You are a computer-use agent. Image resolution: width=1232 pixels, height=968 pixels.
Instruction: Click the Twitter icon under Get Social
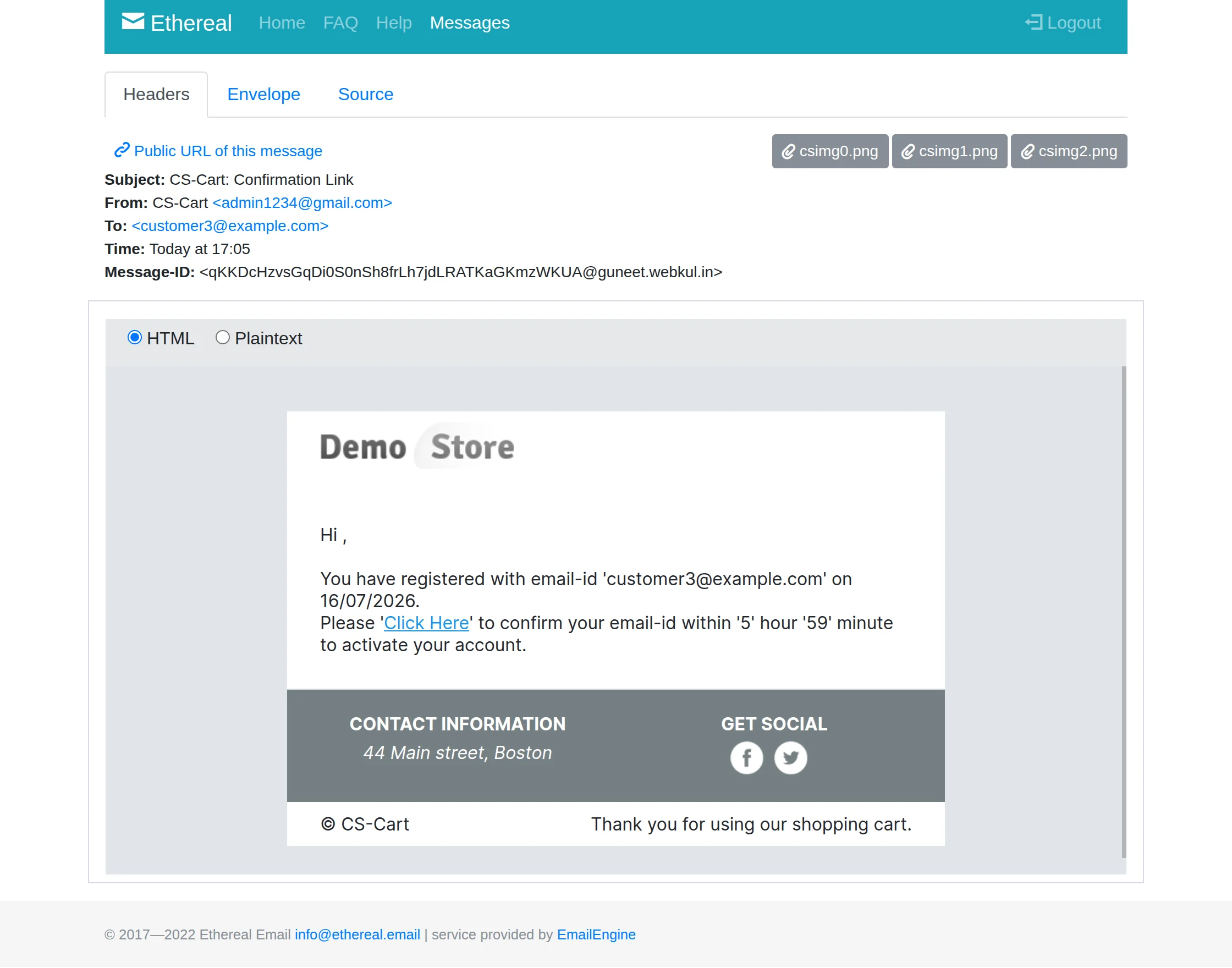tap(790, 758)
